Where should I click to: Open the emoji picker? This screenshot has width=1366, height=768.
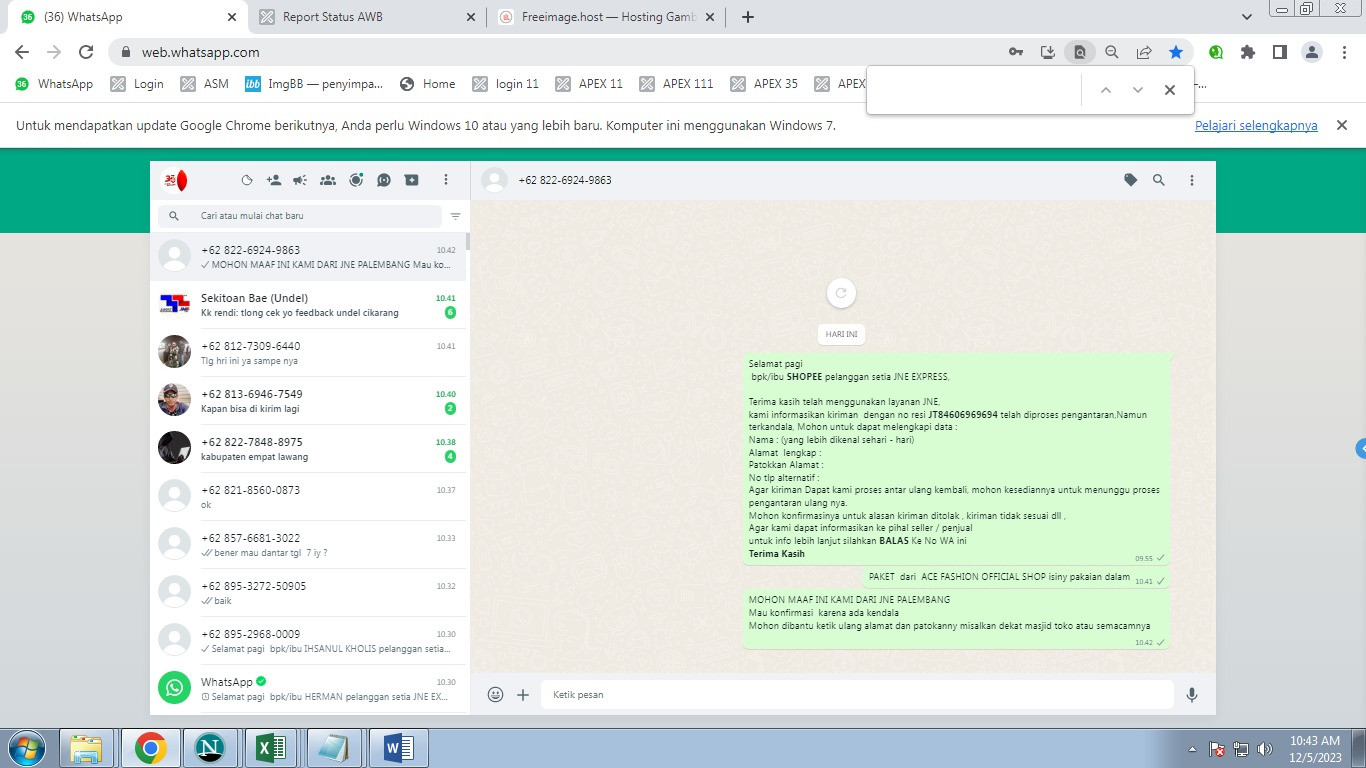click(x=495, y=694)
